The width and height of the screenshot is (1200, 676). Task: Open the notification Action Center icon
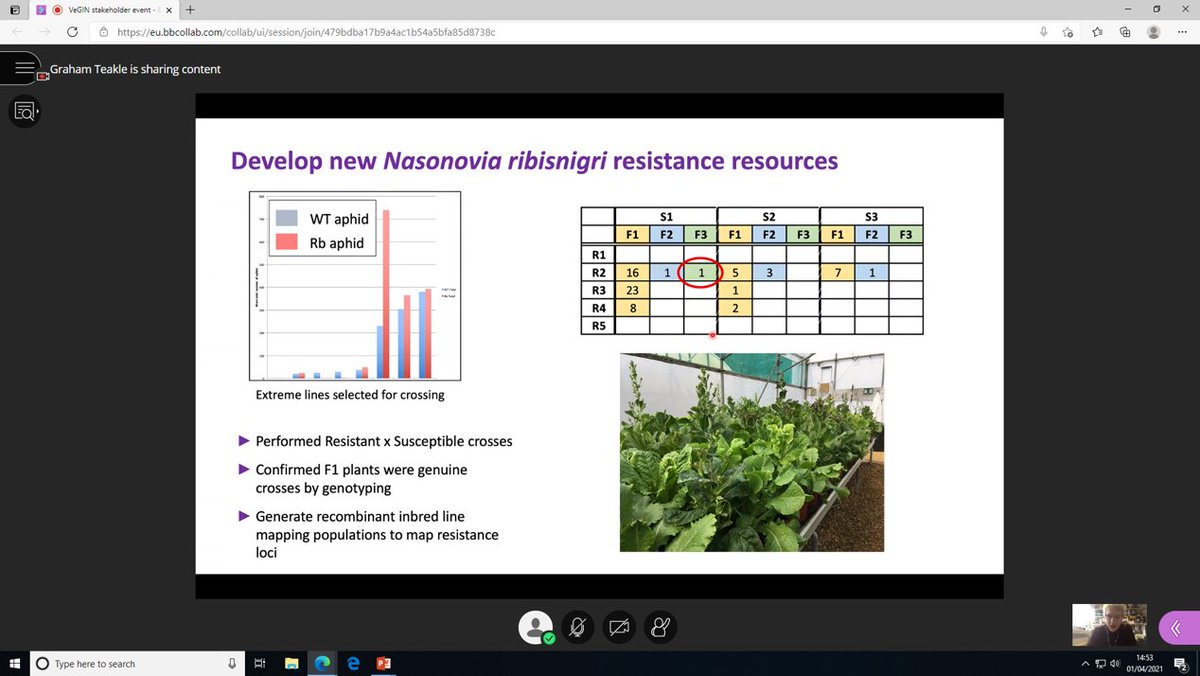(1182, 663)
